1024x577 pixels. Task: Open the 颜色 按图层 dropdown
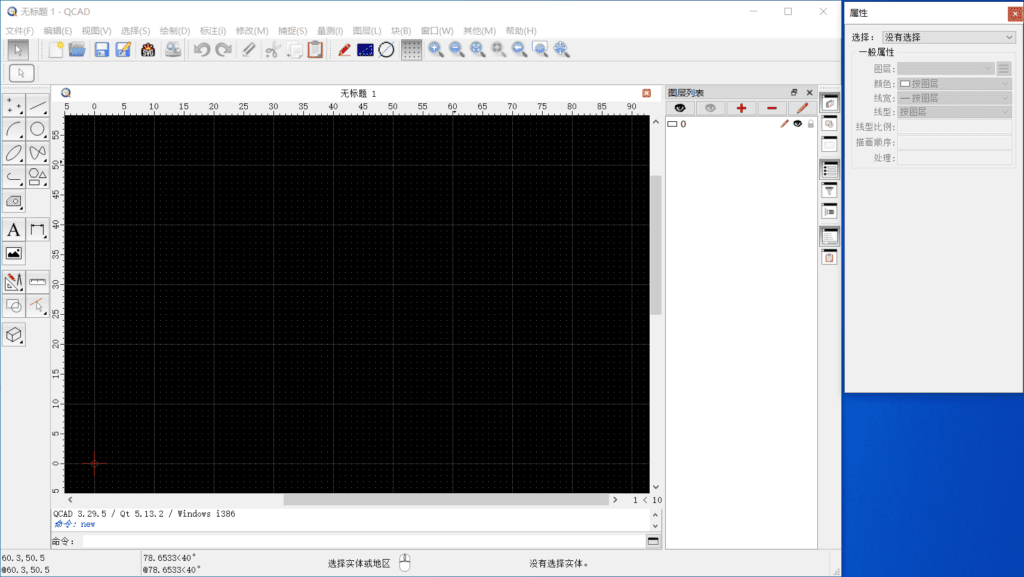coord(954,84)
